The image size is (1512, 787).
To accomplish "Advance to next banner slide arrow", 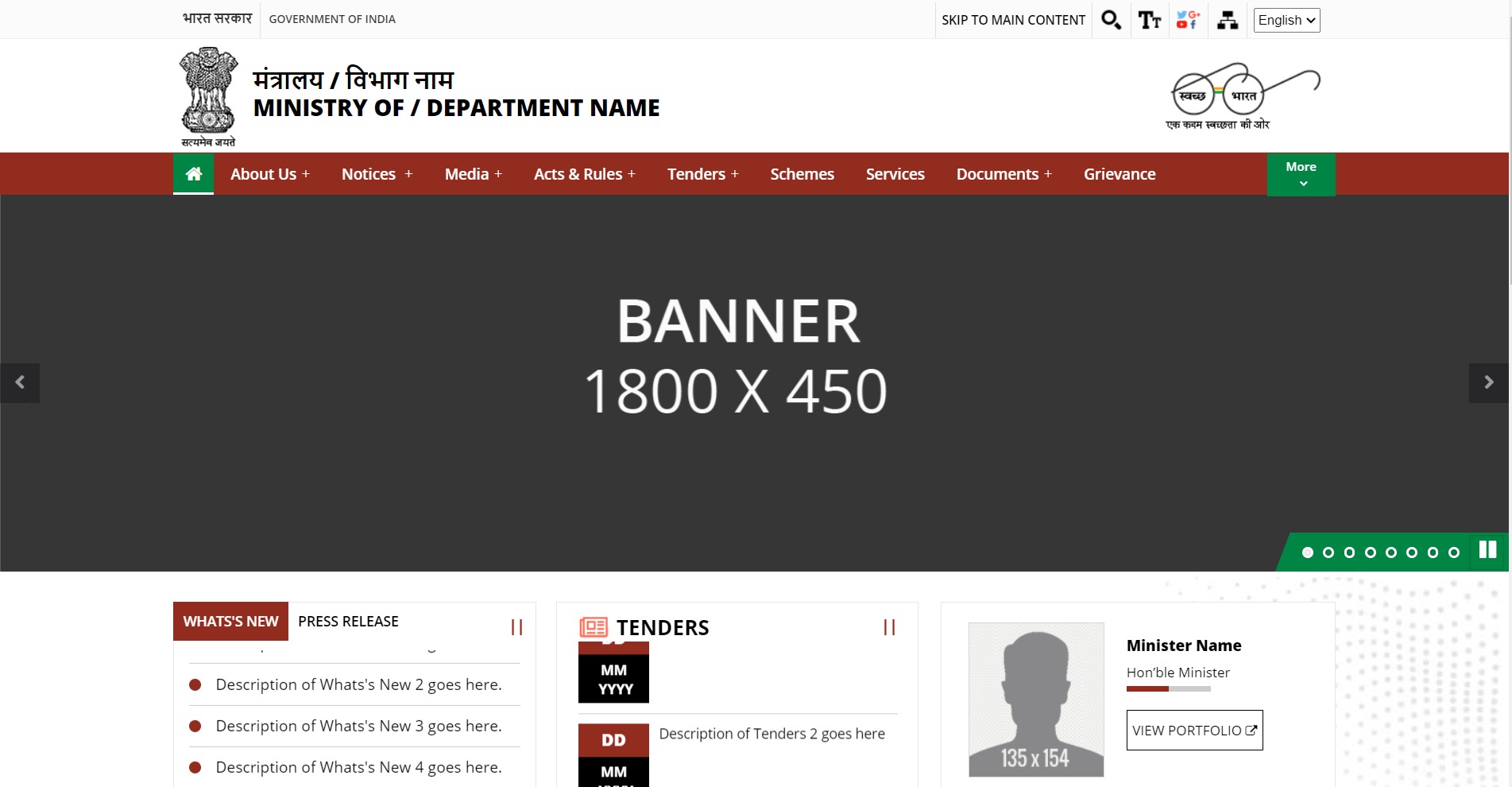I will click(1488, 383).
